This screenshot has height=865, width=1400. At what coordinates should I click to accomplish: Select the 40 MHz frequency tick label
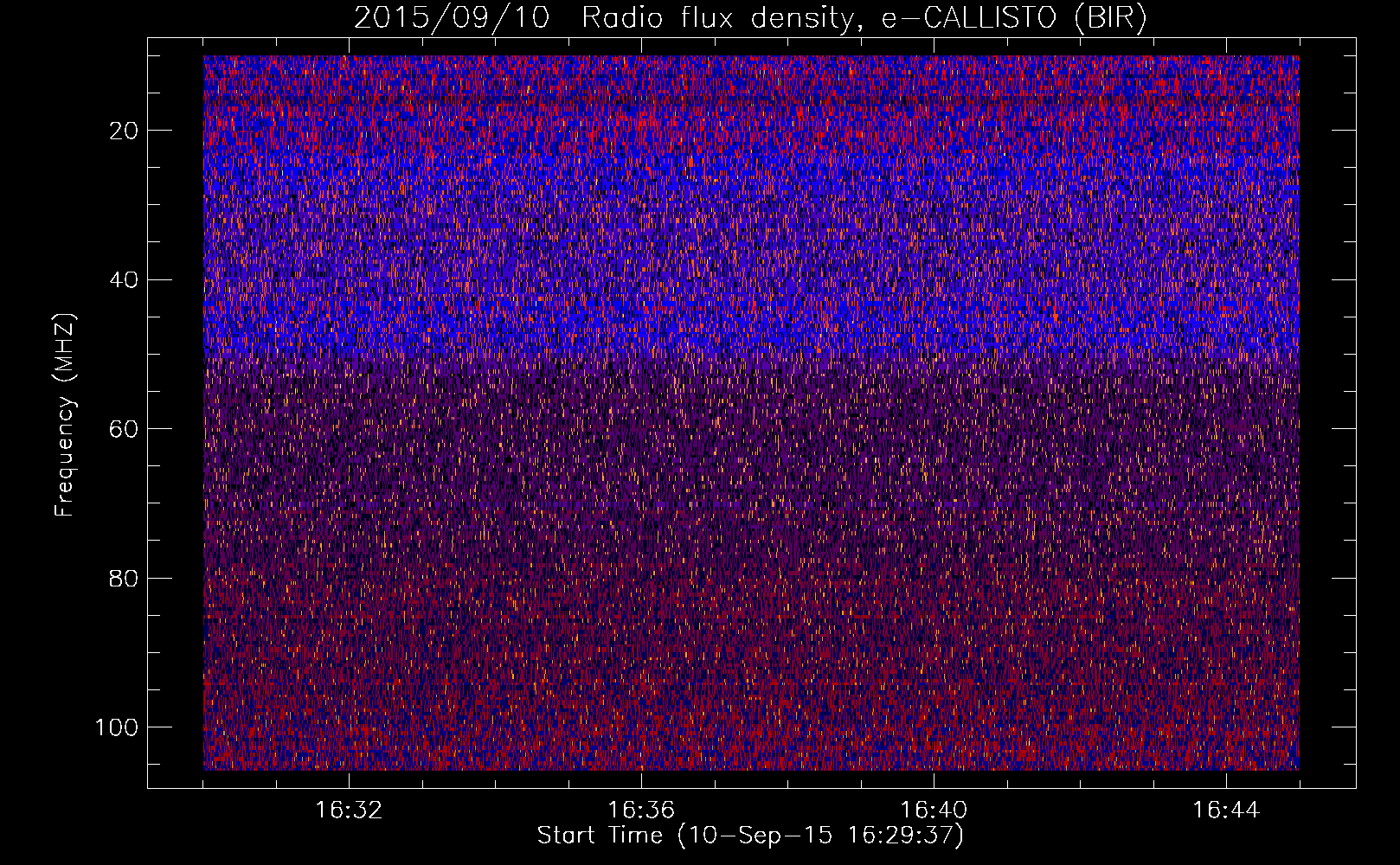[125, 279]
